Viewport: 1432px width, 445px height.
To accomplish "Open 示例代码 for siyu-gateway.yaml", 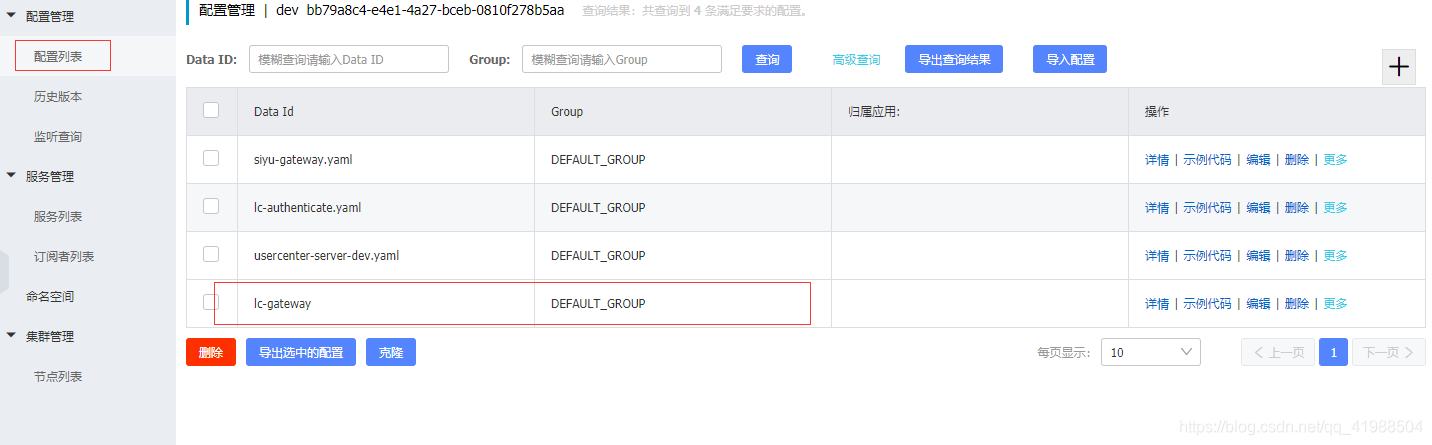I will [1207, 160].
